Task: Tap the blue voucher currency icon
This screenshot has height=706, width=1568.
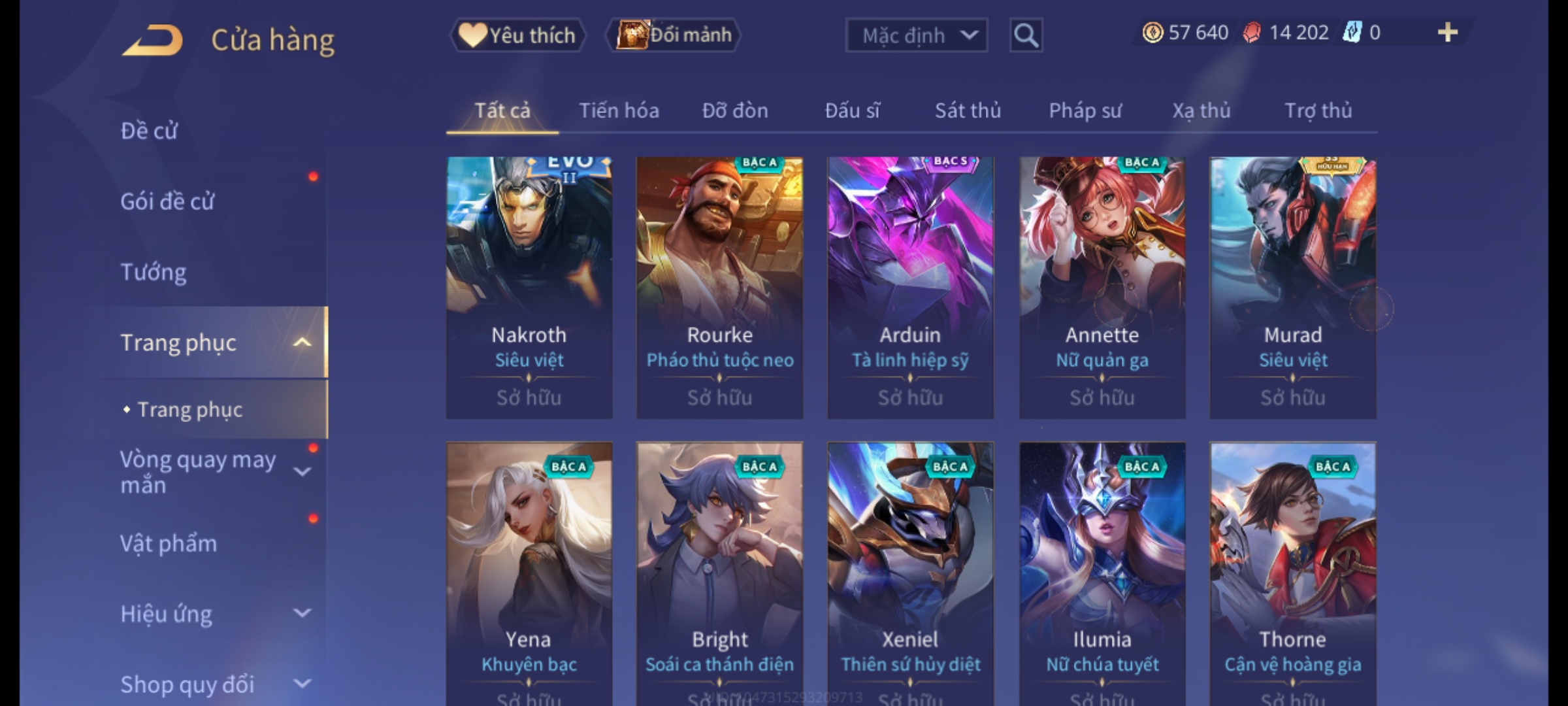Action: [x=1352, y=33]
